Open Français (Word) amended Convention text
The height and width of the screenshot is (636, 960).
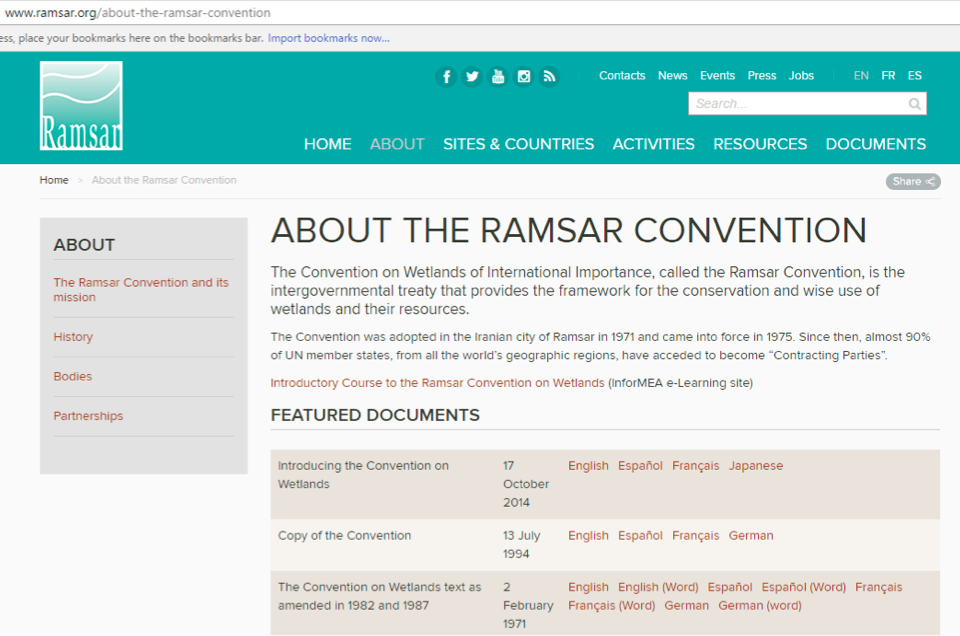coord(612,605)
